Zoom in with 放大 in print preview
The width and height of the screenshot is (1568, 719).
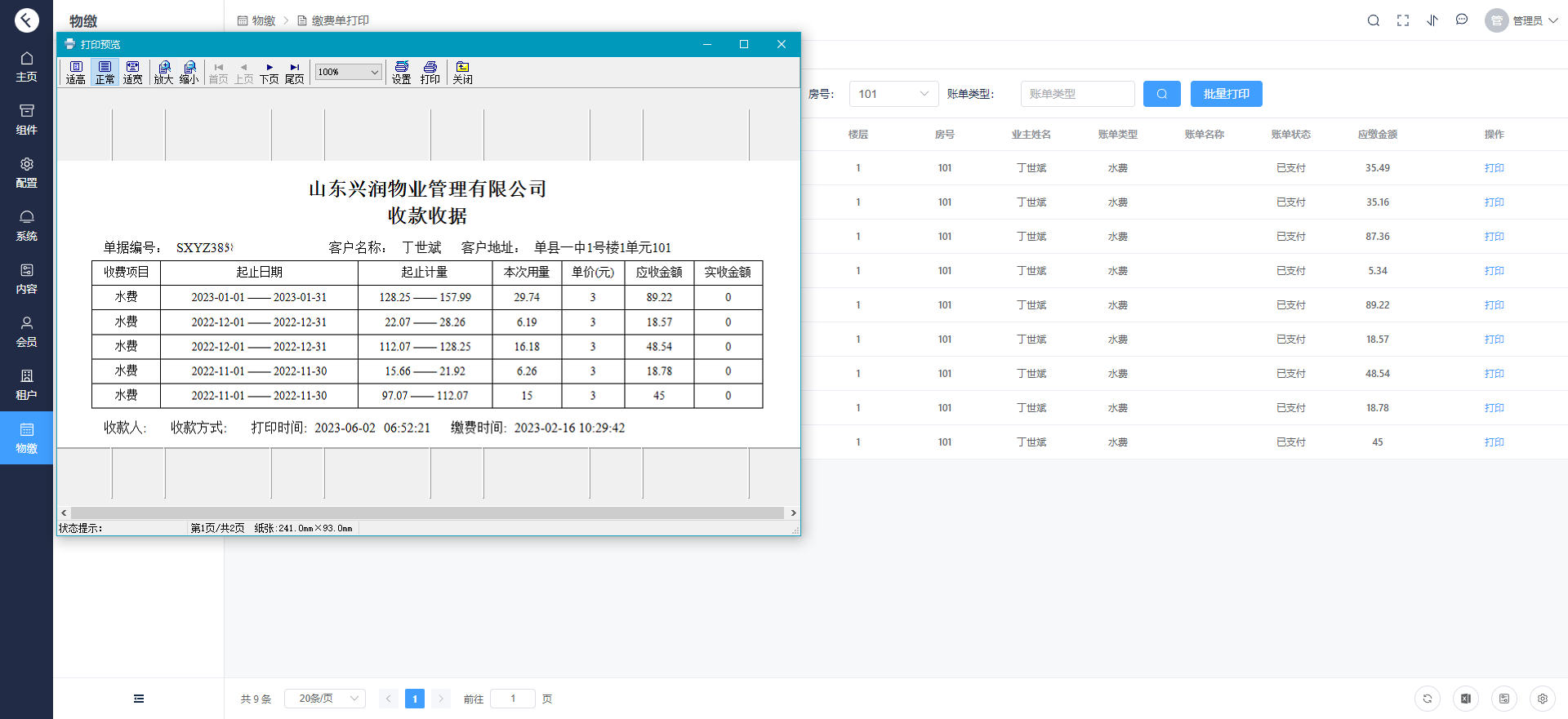pos(164,72)
